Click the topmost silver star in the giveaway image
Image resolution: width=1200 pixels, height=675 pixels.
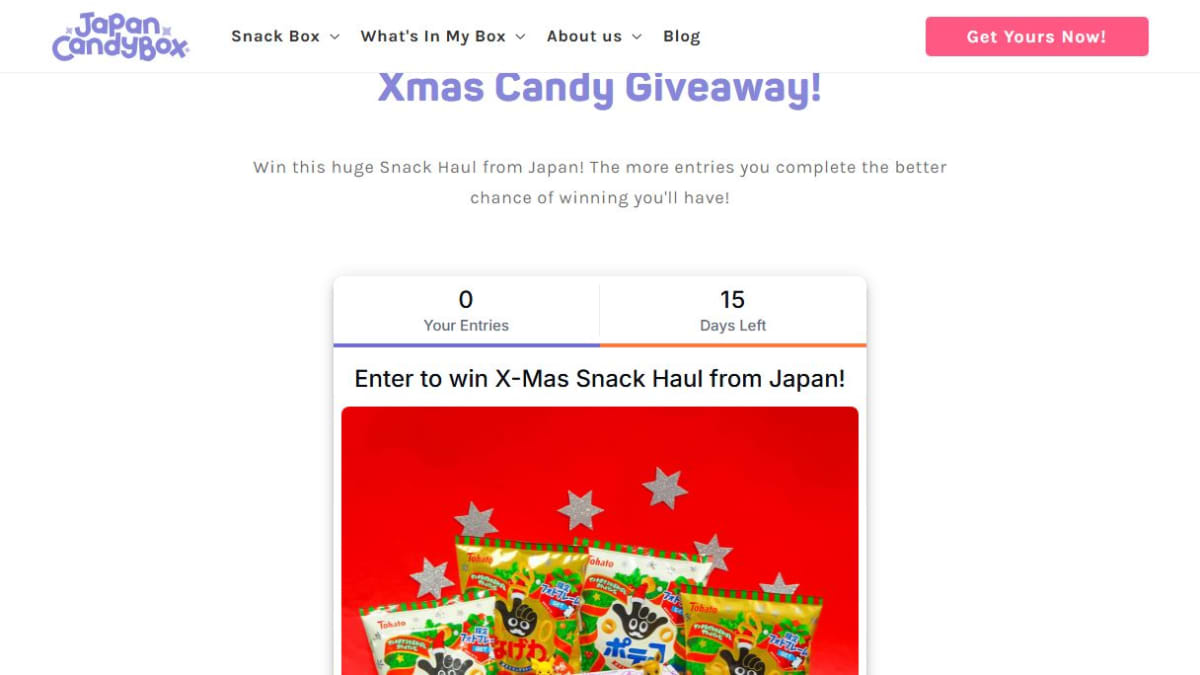[x=664, y=488]
